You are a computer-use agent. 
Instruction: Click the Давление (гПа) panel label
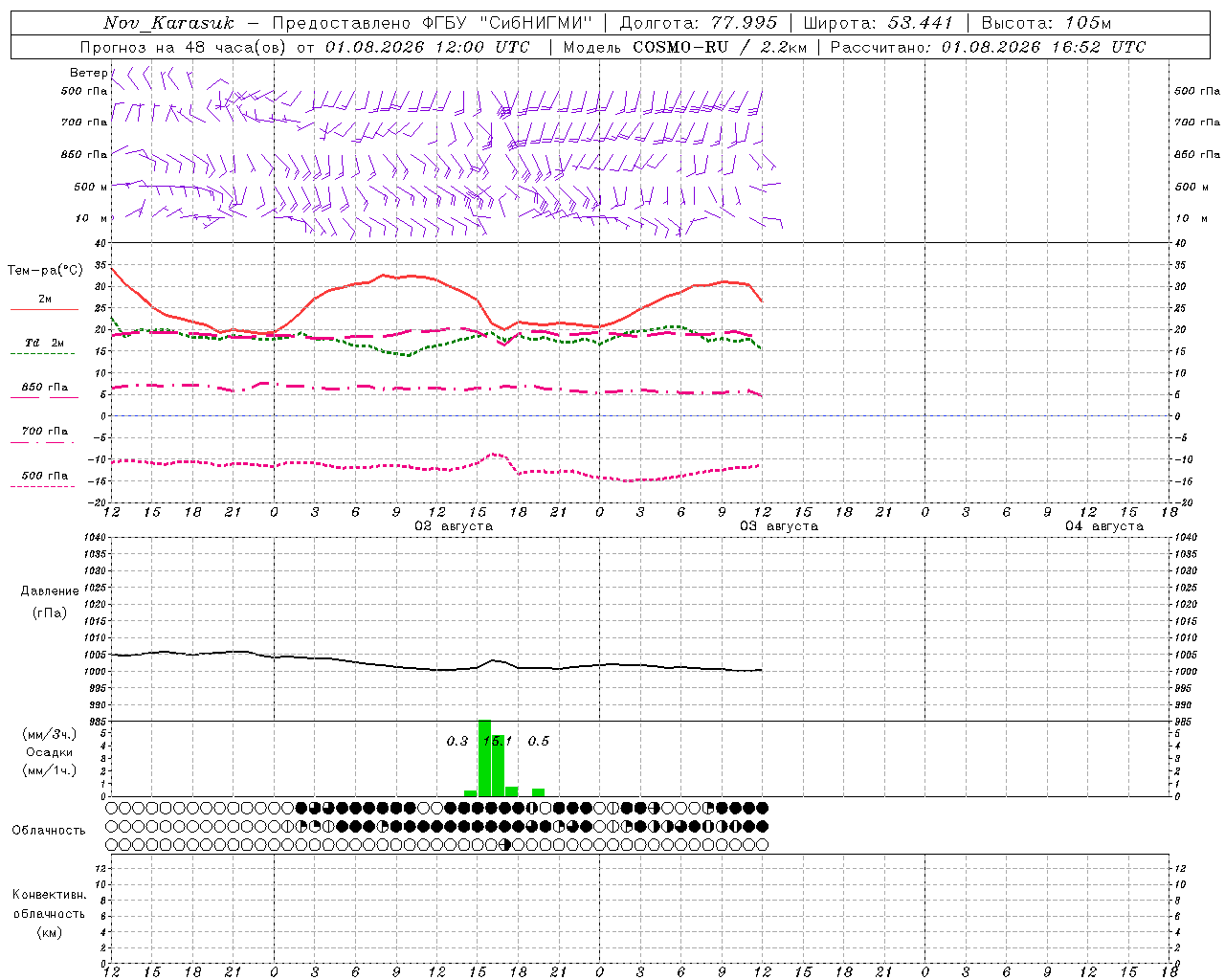click(50, 602)
